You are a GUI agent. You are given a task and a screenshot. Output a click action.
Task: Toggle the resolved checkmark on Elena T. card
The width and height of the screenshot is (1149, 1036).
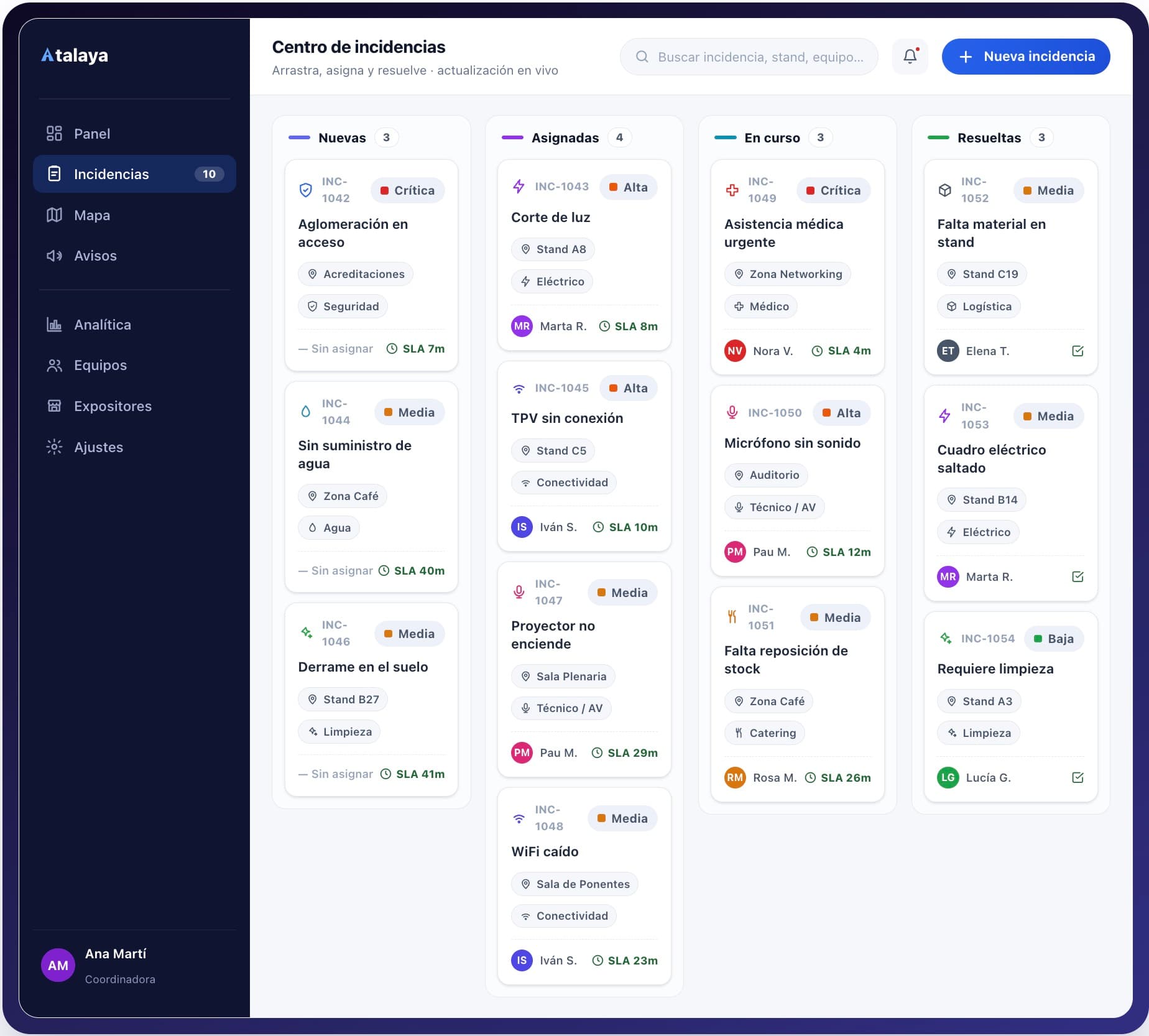click(x=1077, y=351)
